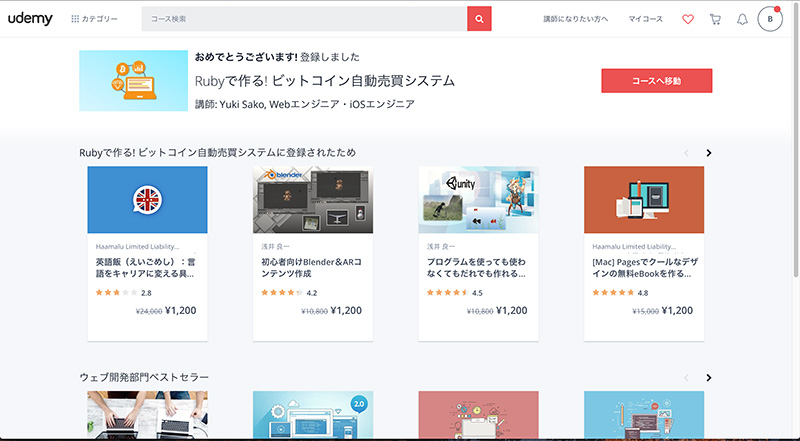Open the 英語飯 UK flag course thumbnail
The width and height of the screenshot is (800, 441).
point(147,200)
